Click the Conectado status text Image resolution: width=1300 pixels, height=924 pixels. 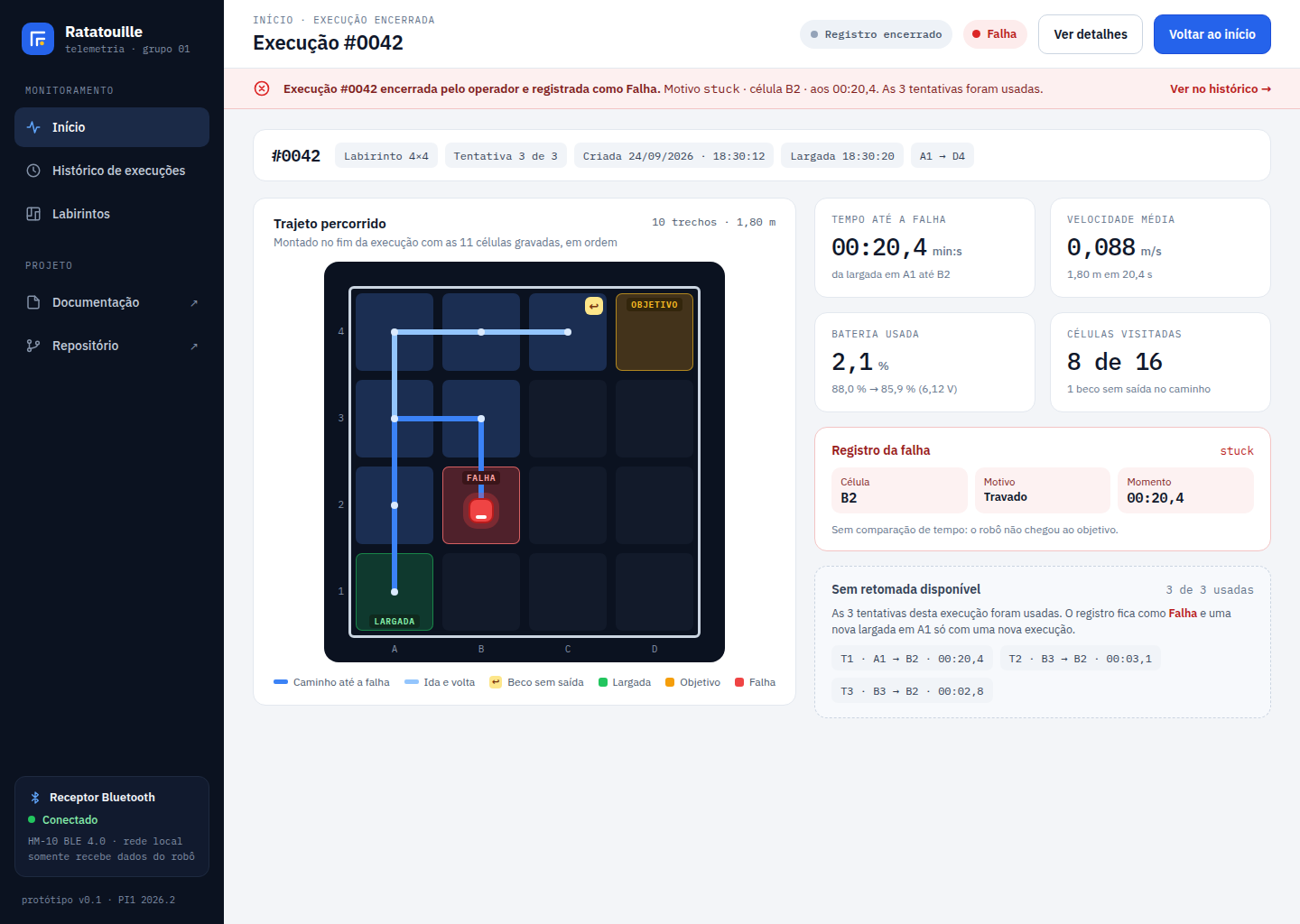point(70,820)
